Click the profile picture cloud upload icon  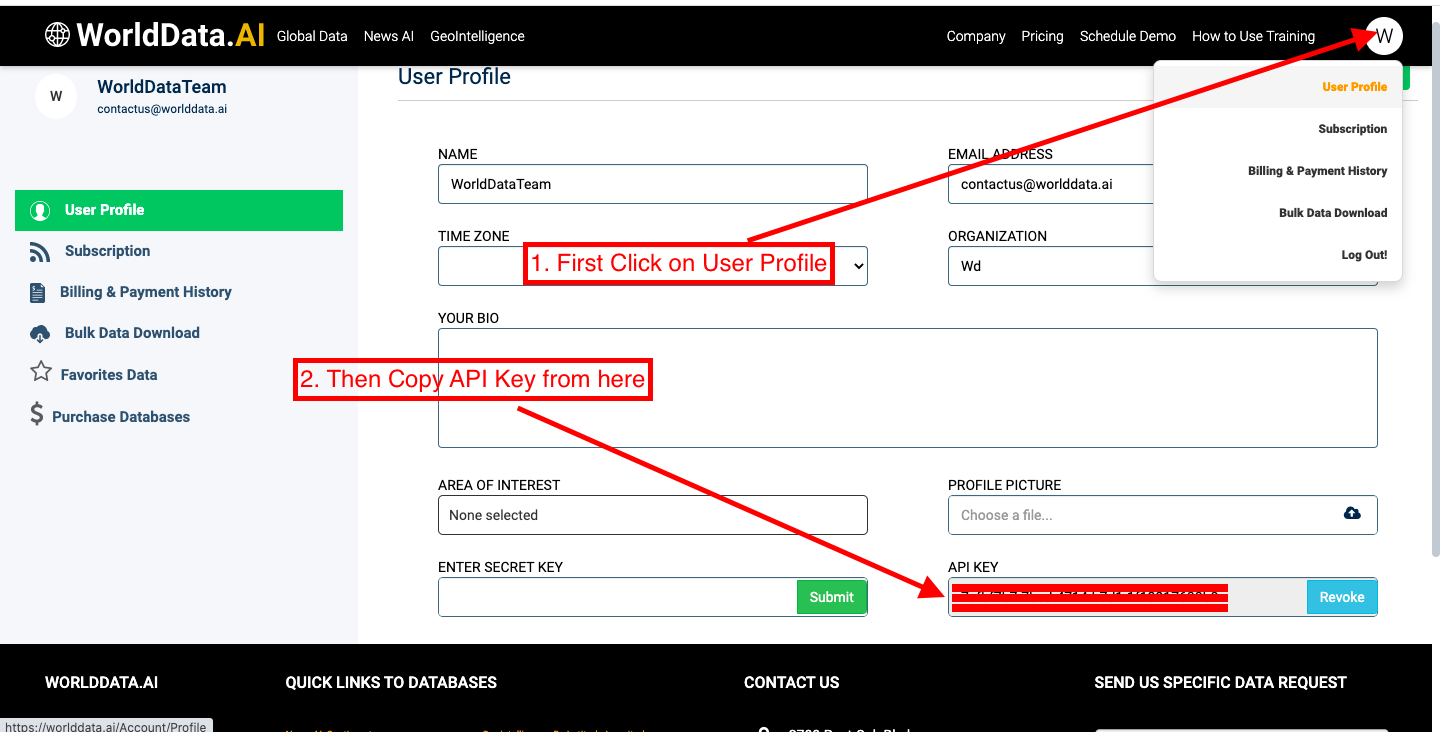(x=1352, y=514)
